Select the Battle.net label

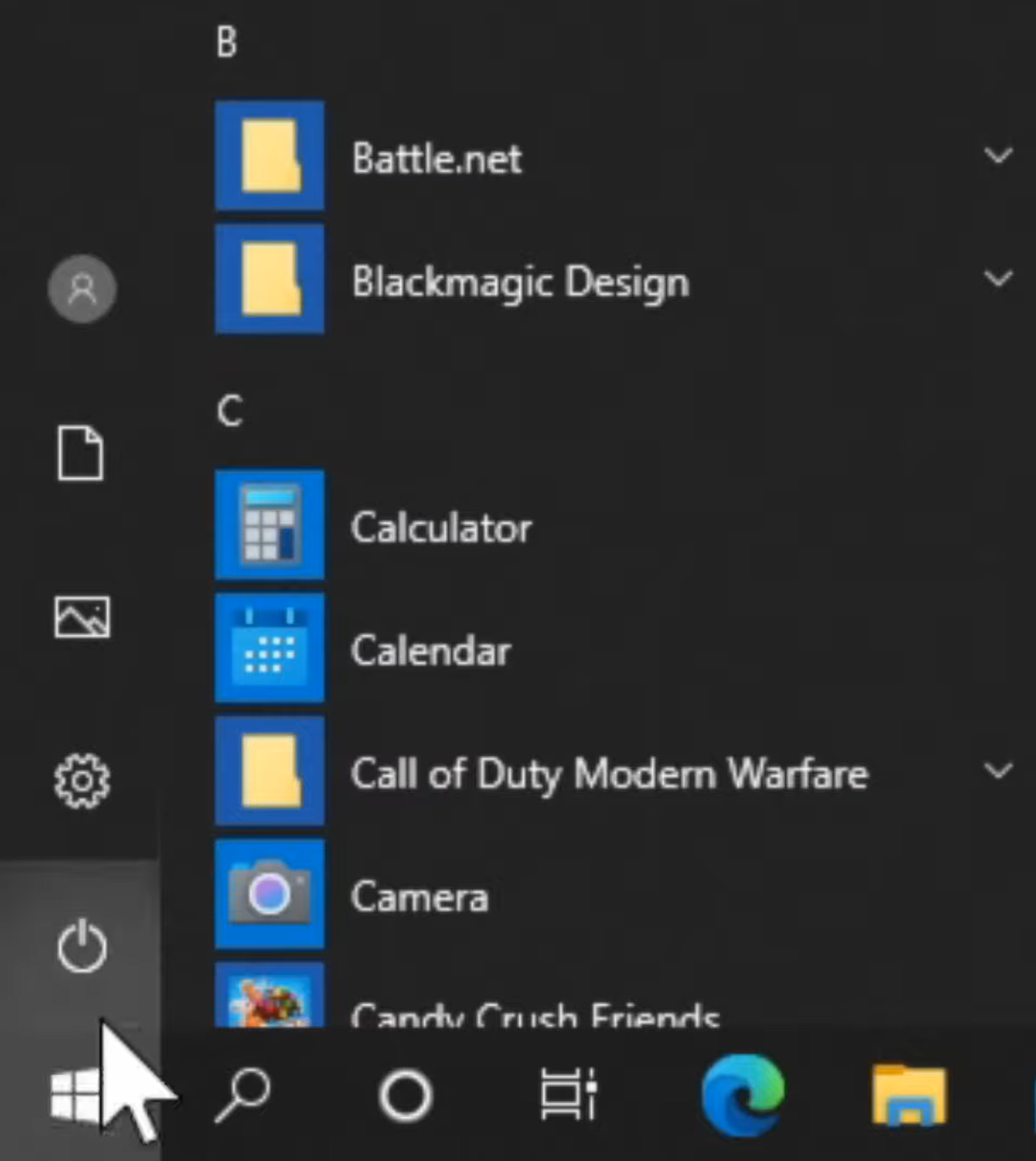(437, 158)
